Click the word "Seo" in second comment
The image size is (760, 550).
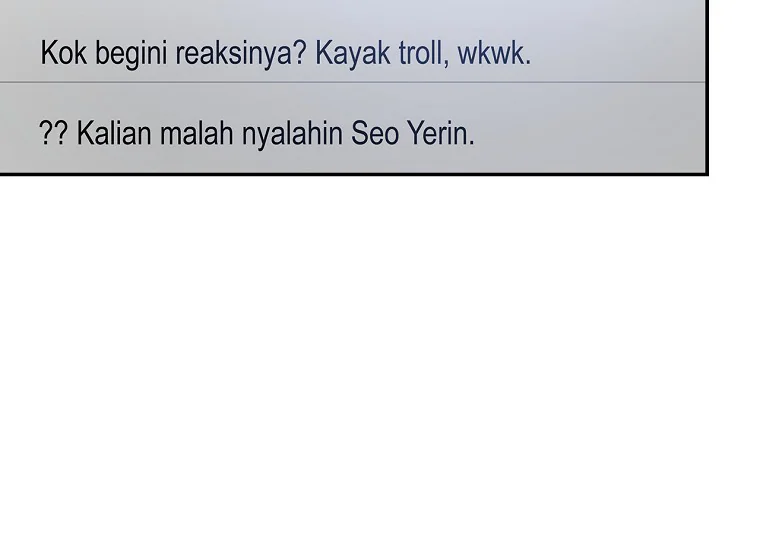point(374,133)
